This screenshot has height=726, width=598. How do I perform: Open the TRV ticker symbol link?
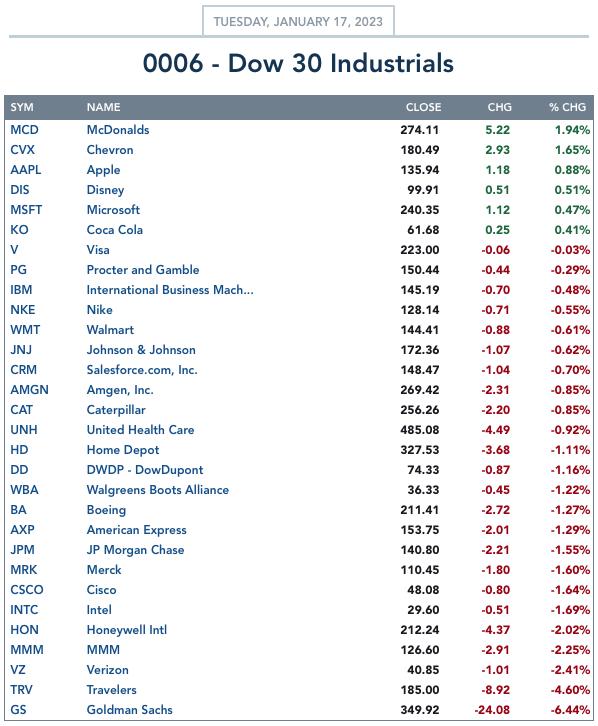point(21,690)
